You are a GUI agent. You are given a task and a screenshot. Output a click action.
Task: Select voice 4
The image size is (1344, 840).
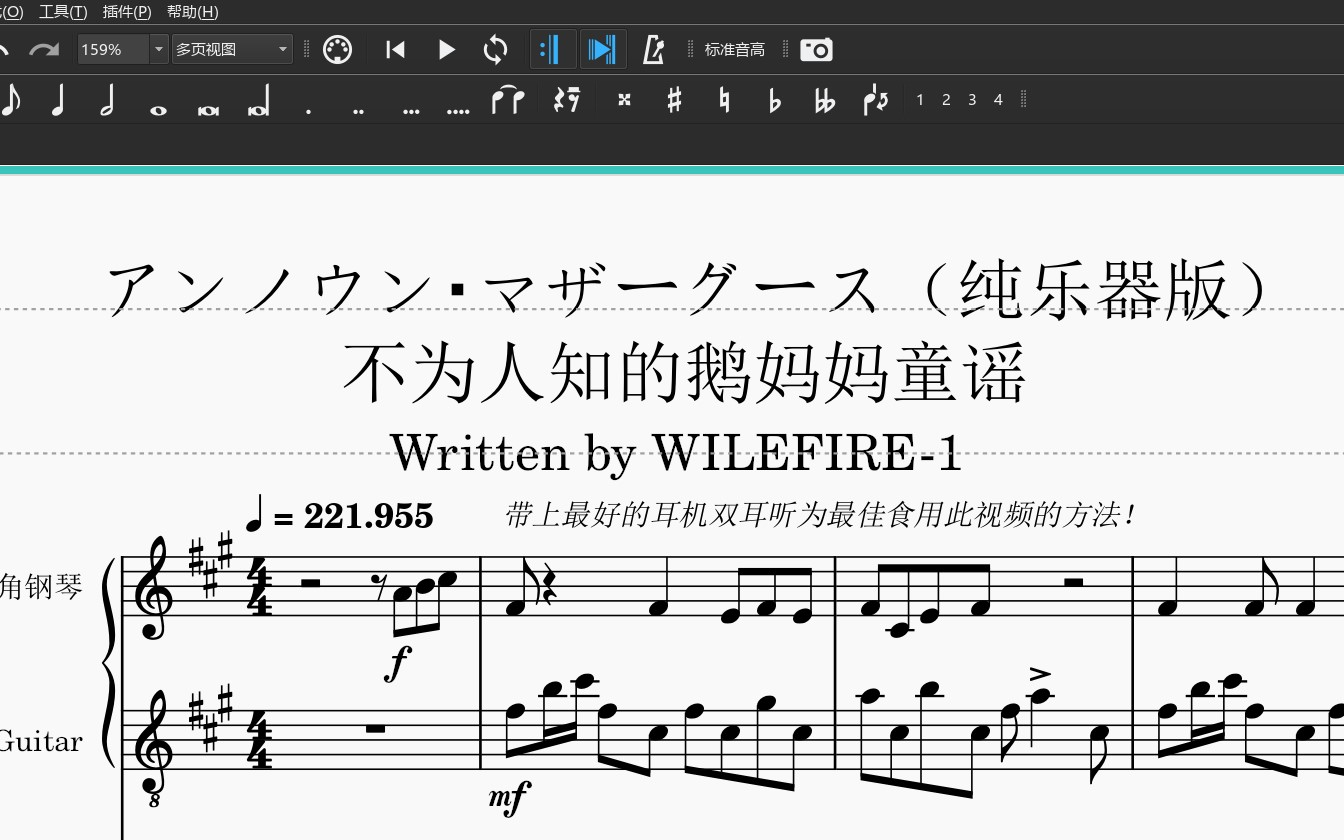pos(998,100)
